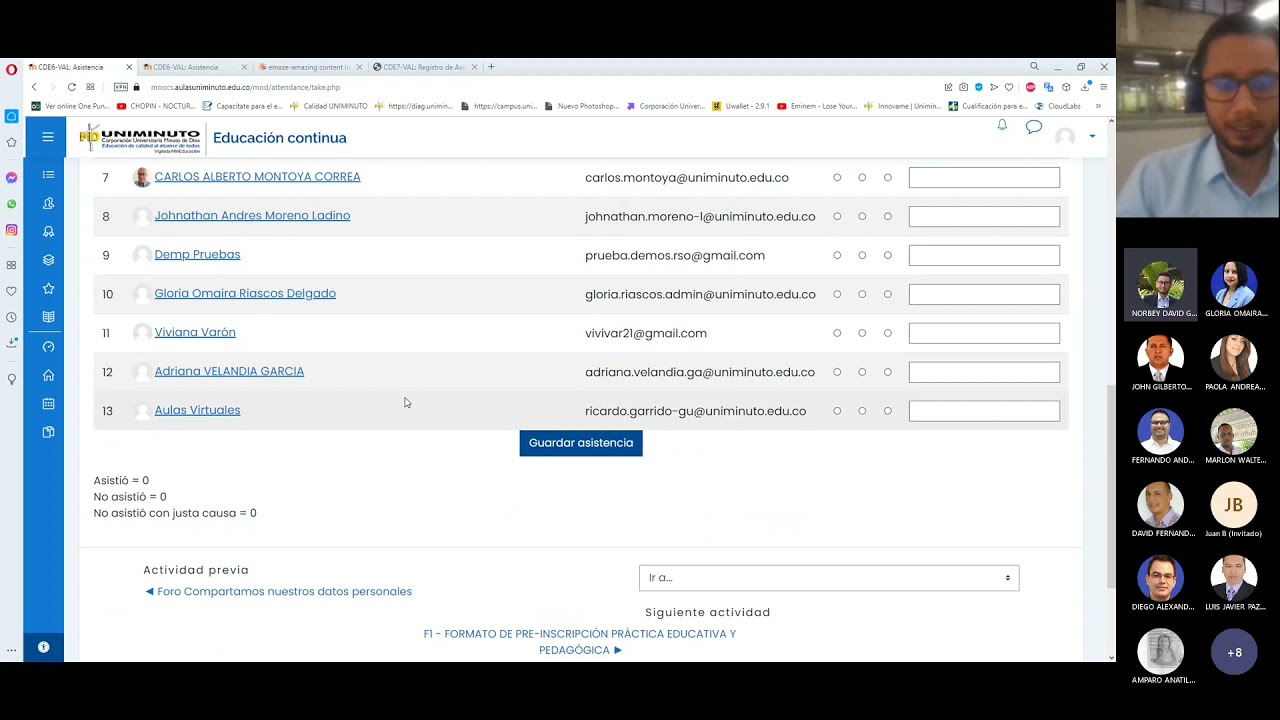Select first attendance radio for Gloria Omaira Riascos
Image resolution: width=1280 pixels, height=720 pixels.
(x=837, y=294)
